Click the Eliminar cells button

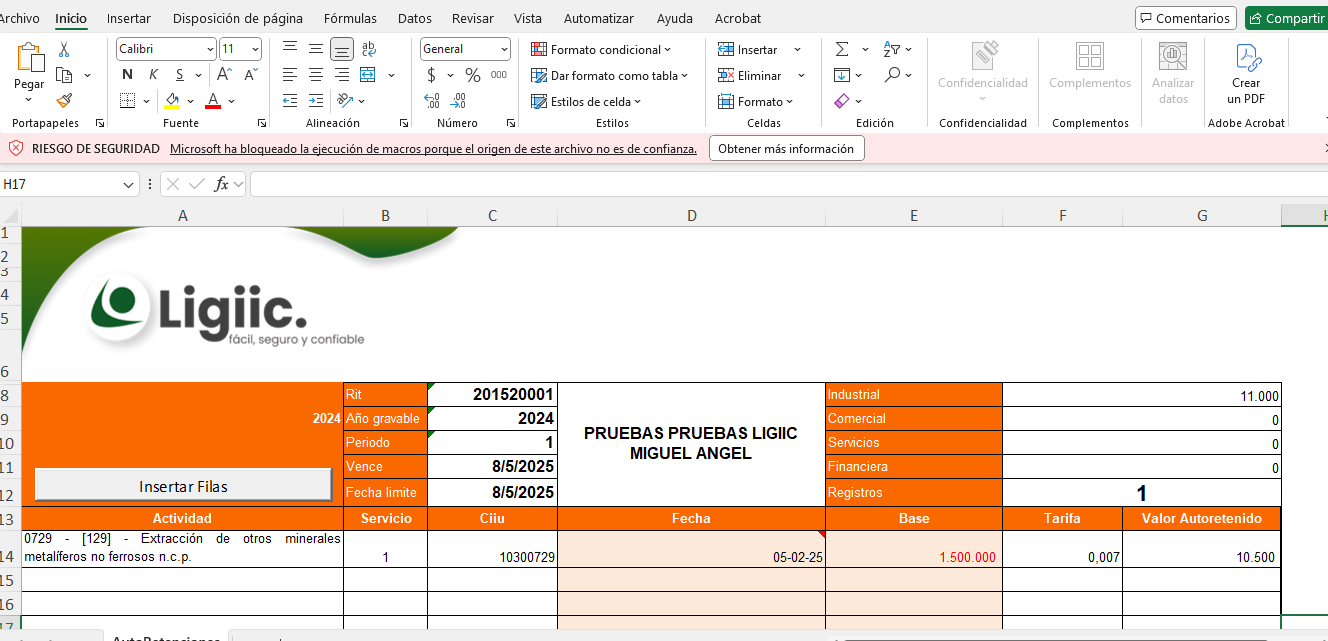tap(750, 75)
